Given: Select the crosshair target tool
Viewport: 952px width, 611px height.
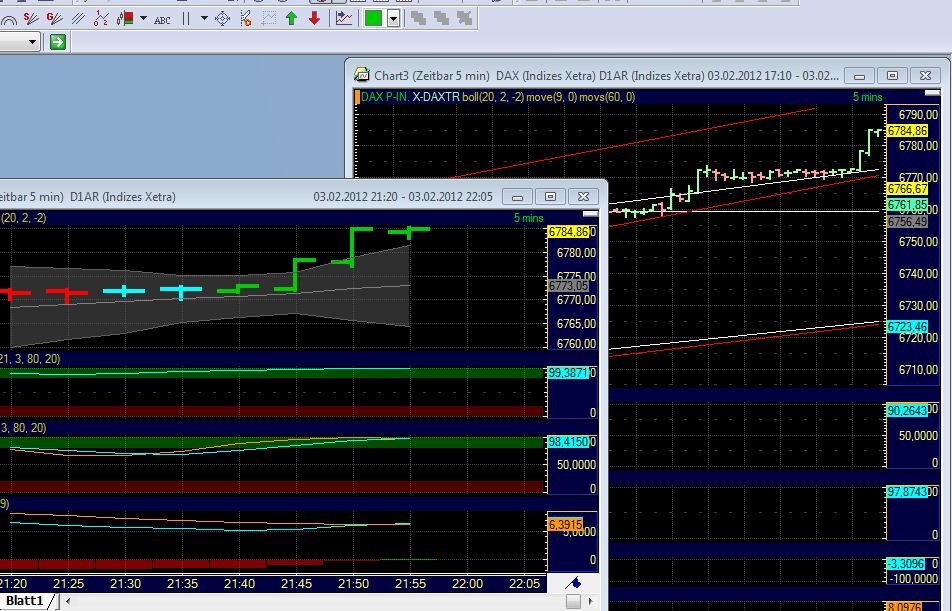Looking at the screenshot, I should coord(222,18).
